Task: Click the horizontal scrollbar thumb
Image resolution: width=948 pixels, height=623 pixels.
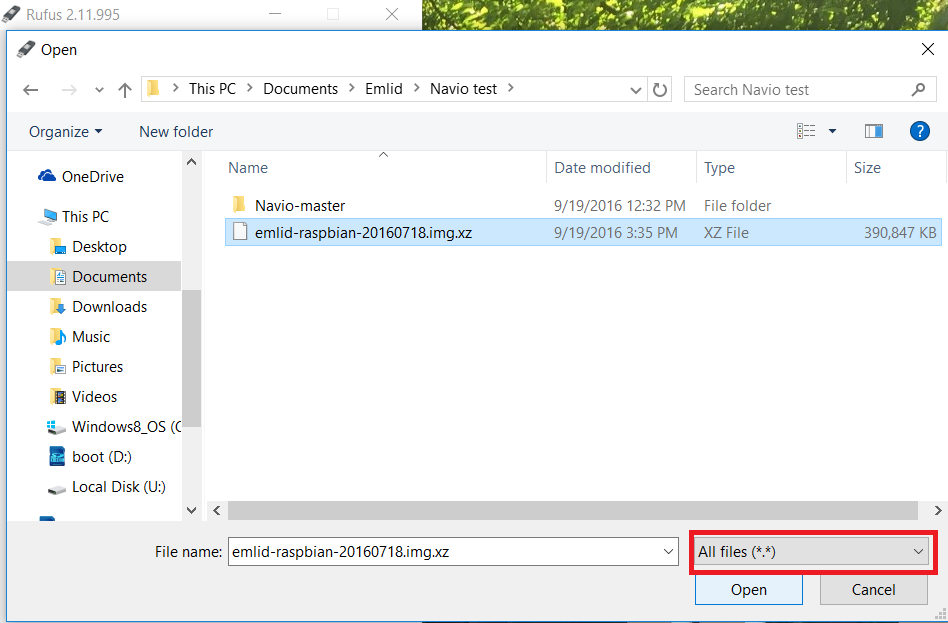Action: tap(572, 510)
